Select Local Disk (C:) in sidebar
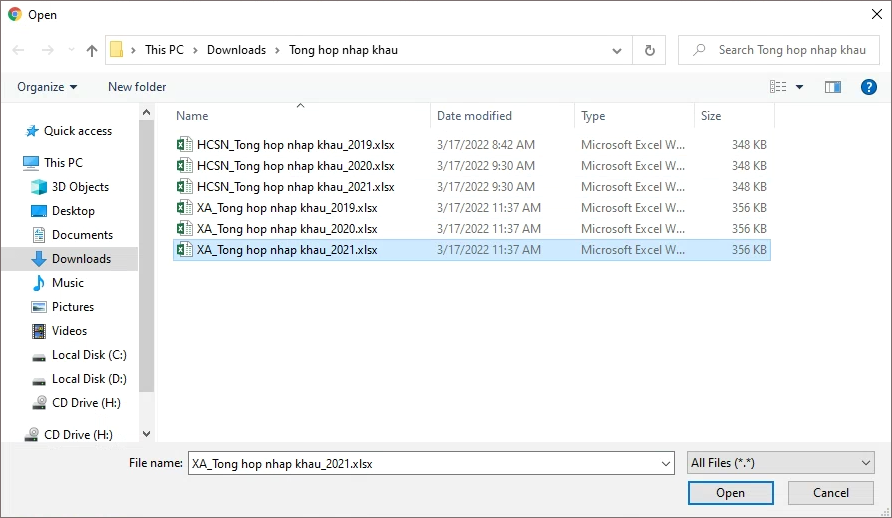The width and height of the screenshot is (892, 518). click(x=89, y=355)
